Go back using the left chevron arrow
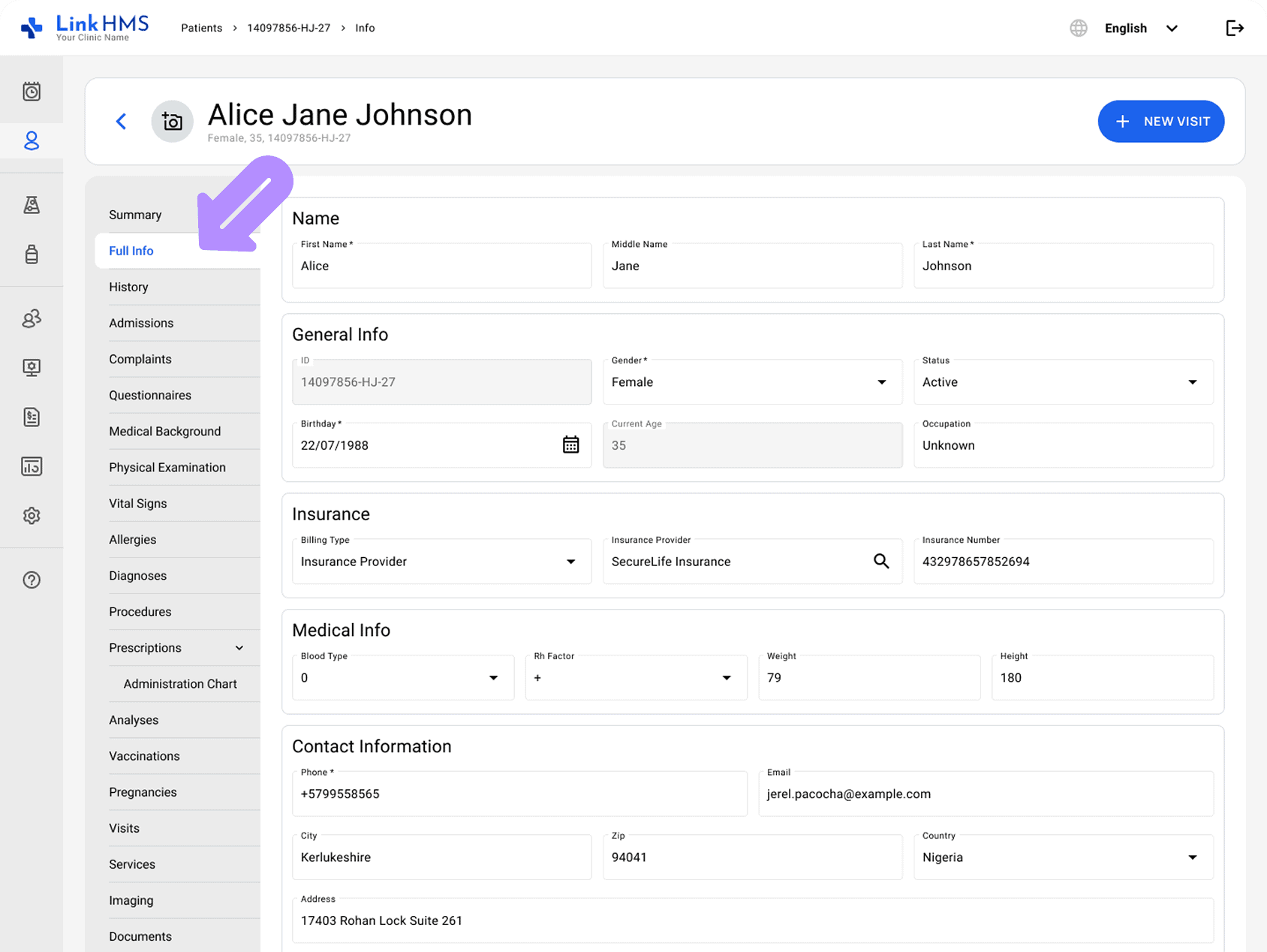1267x952 pixels. 122,122
